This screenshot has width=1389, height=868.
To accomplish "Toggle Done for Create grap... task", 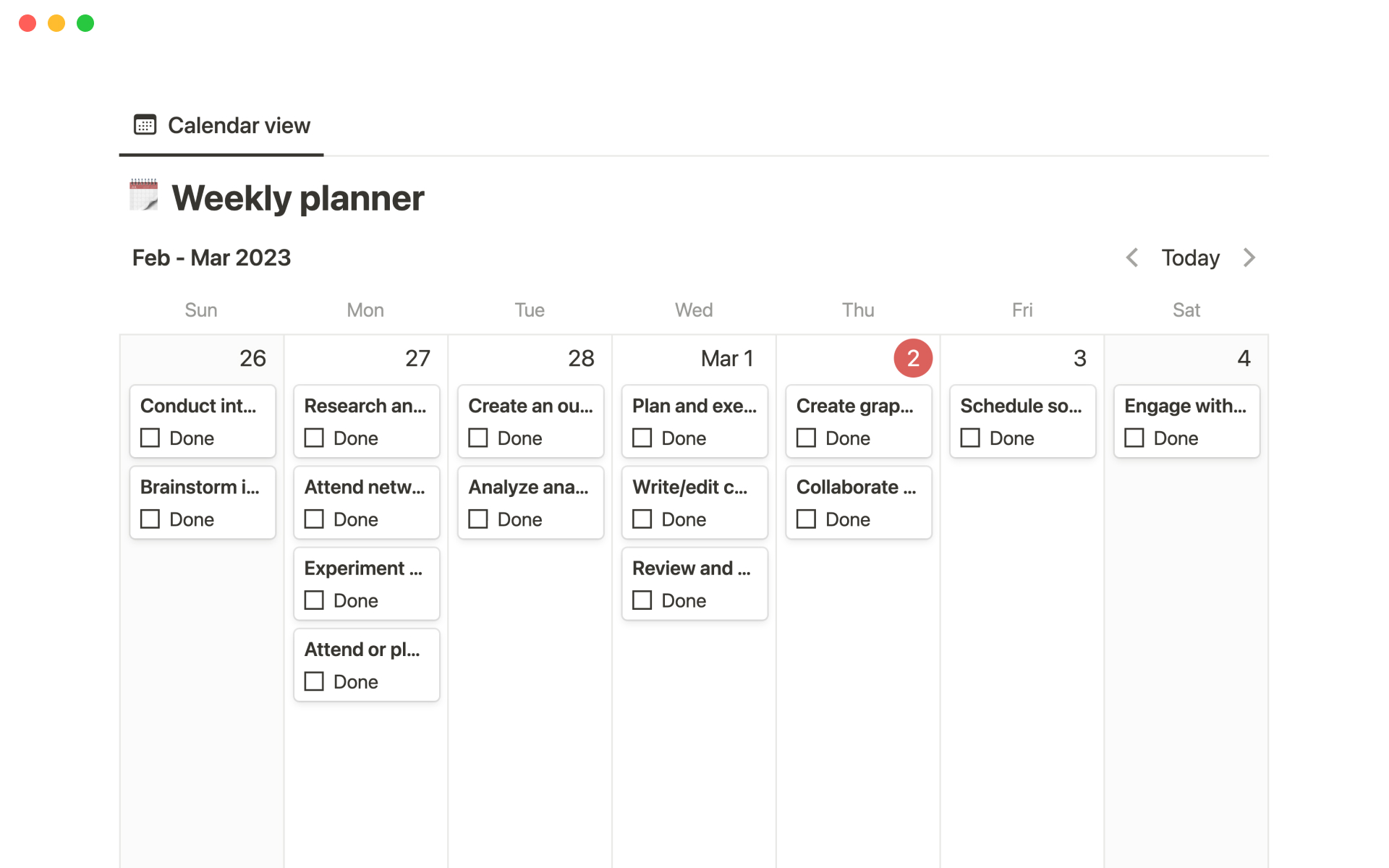I will (x=807, y=438).
